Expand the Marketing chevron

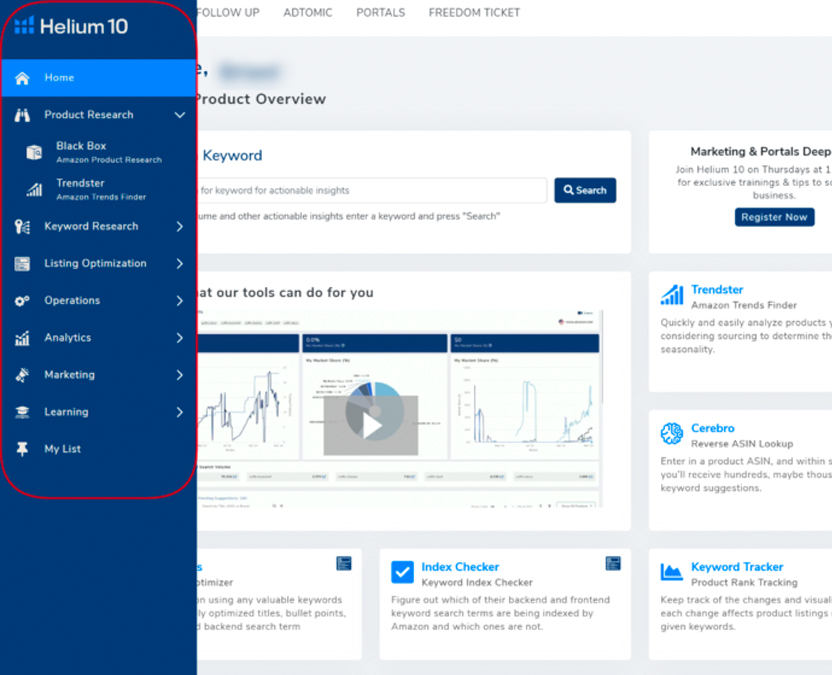coord(180,375)
